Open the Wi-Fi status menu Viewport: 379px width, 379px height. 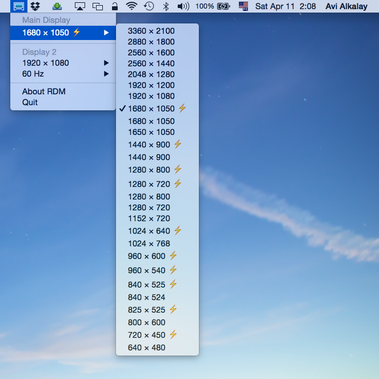(x=132, y=6)
